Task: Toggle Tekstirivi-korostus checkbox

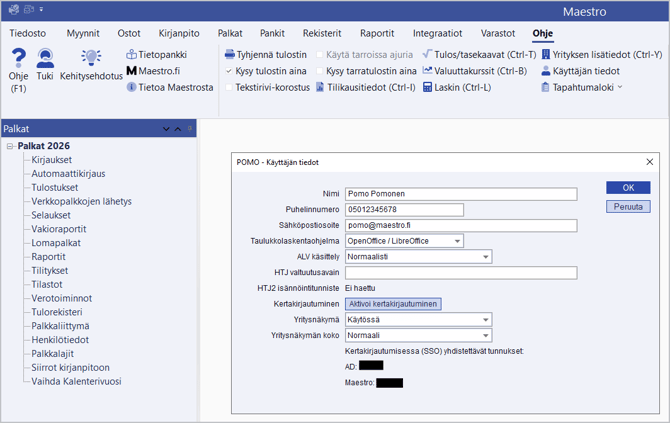Action: (x=229, y=88)
